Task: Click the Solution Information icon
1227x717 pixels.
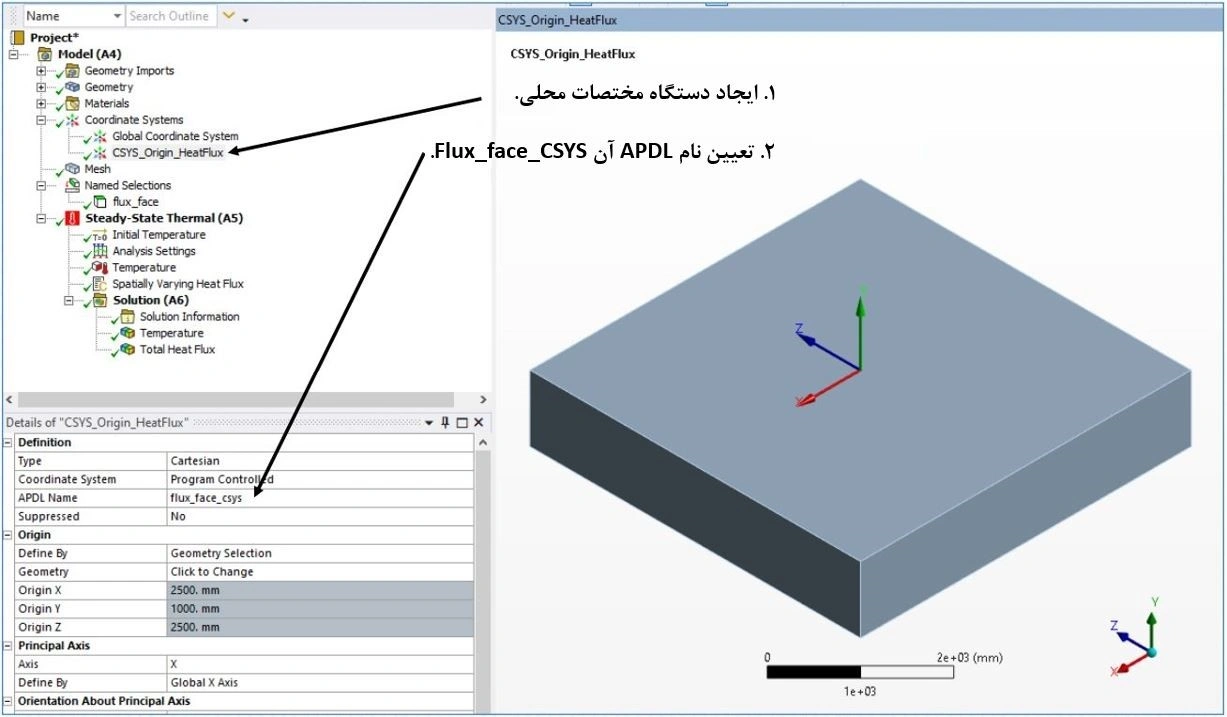Action: [x=127, y=317]
